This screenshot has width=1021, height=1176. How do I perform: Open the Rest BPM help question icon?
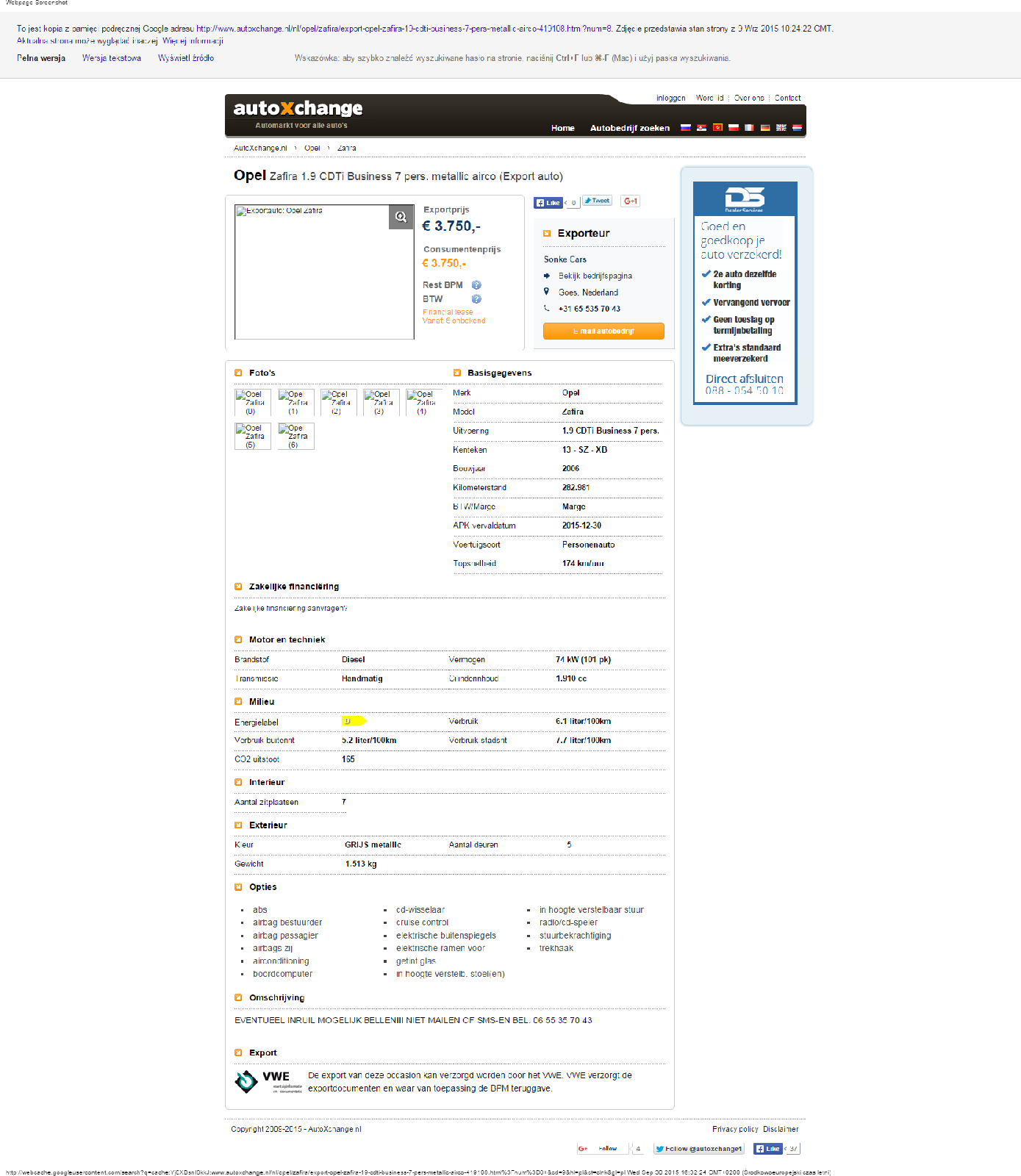pyautogui.click(x=476, y=285)
